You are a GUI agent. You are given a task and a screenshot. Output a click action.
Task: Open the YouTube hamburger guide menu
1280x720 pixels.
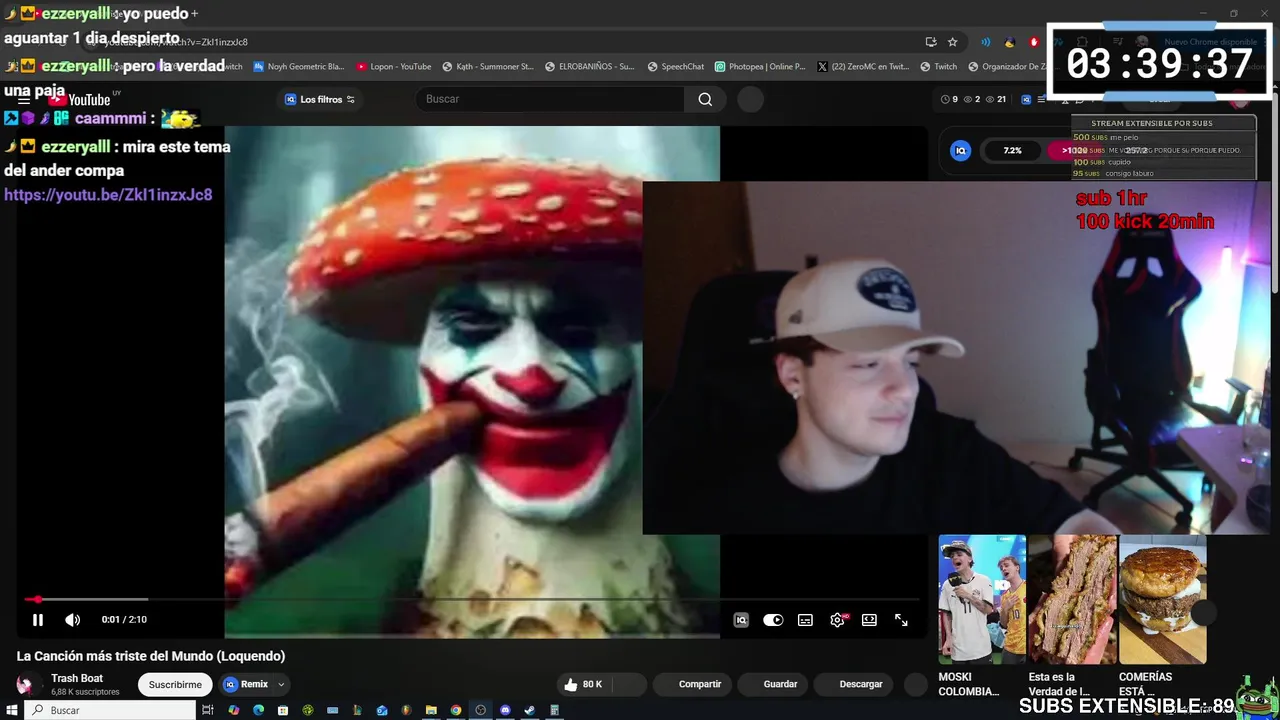tap(24, 99)
